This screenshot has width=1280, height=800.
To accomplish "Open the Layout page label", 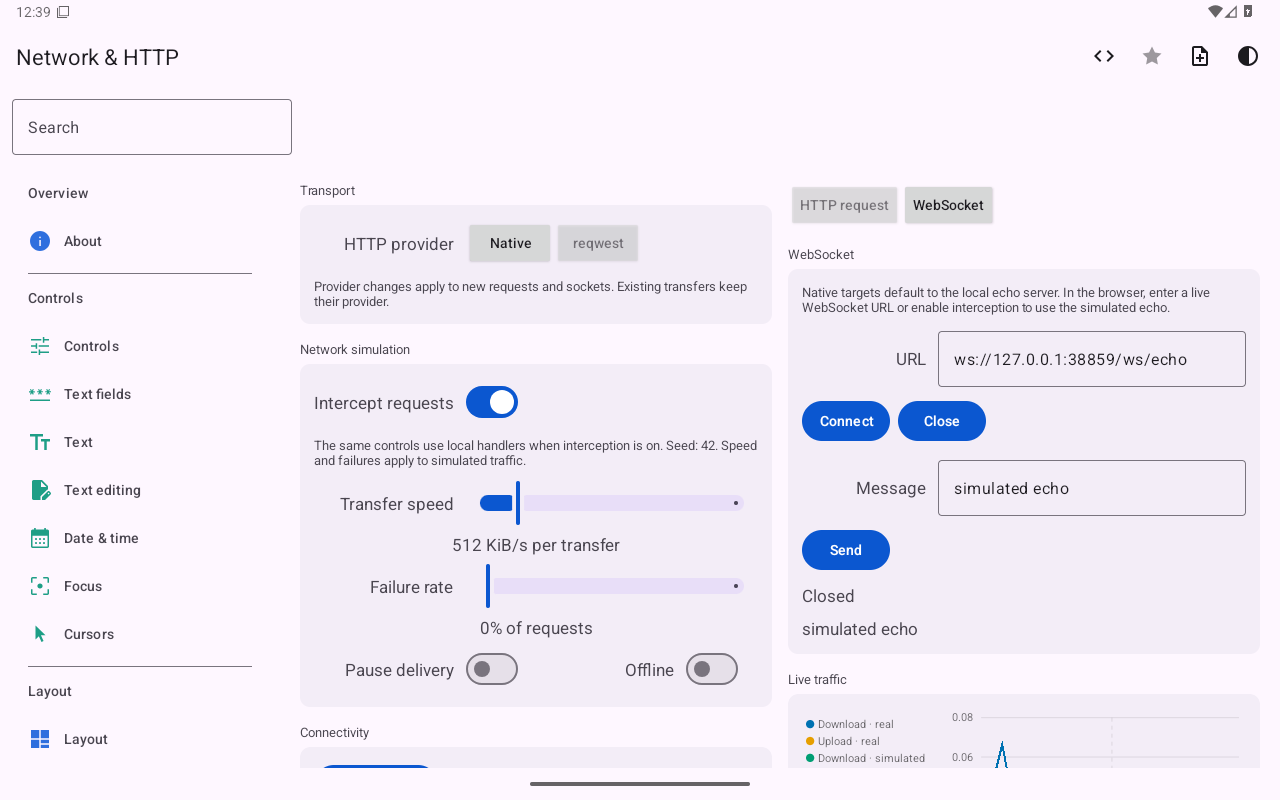I will click(86, 739).
